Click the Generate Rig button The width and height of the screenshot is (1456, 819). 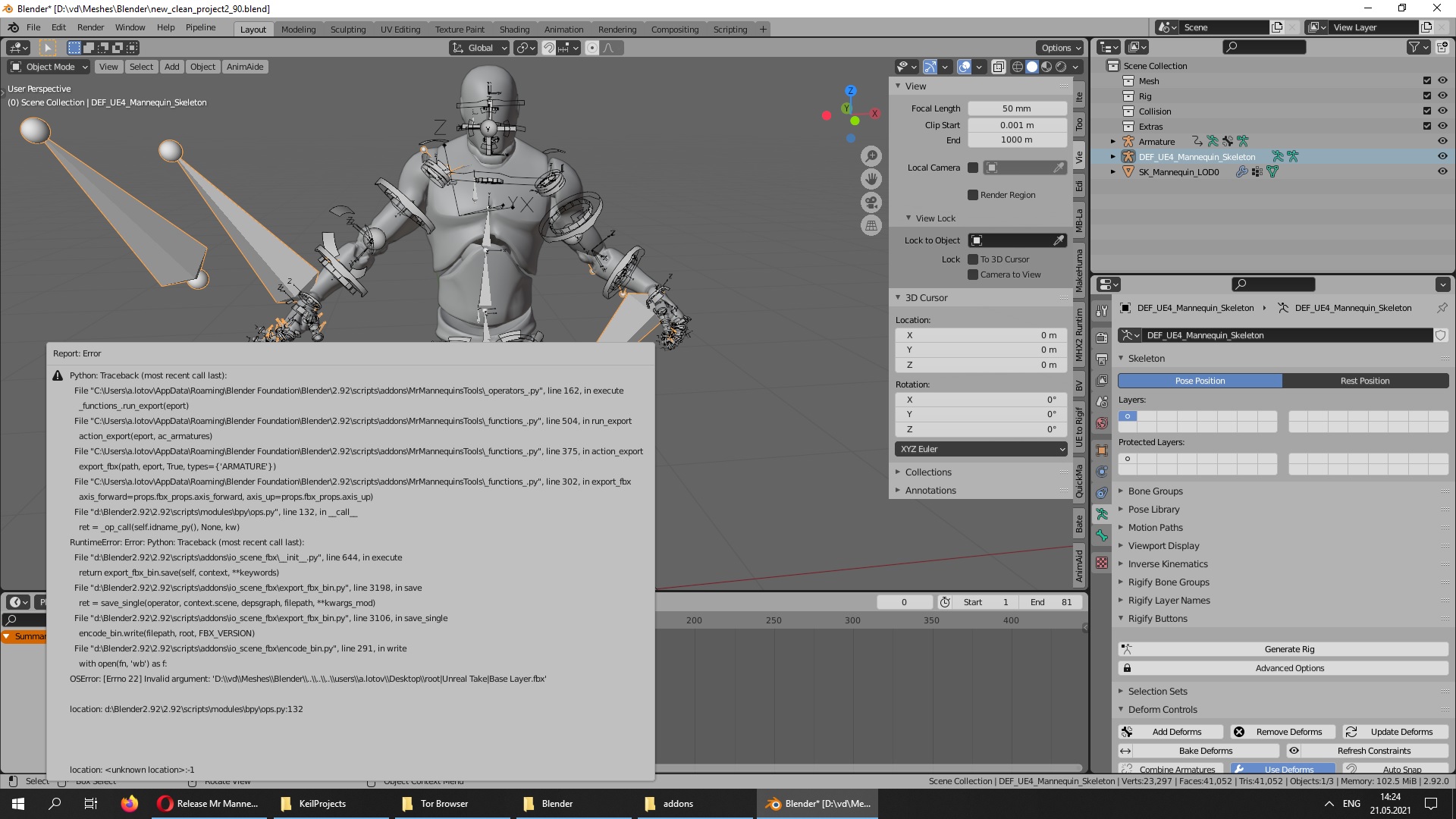1288,649
